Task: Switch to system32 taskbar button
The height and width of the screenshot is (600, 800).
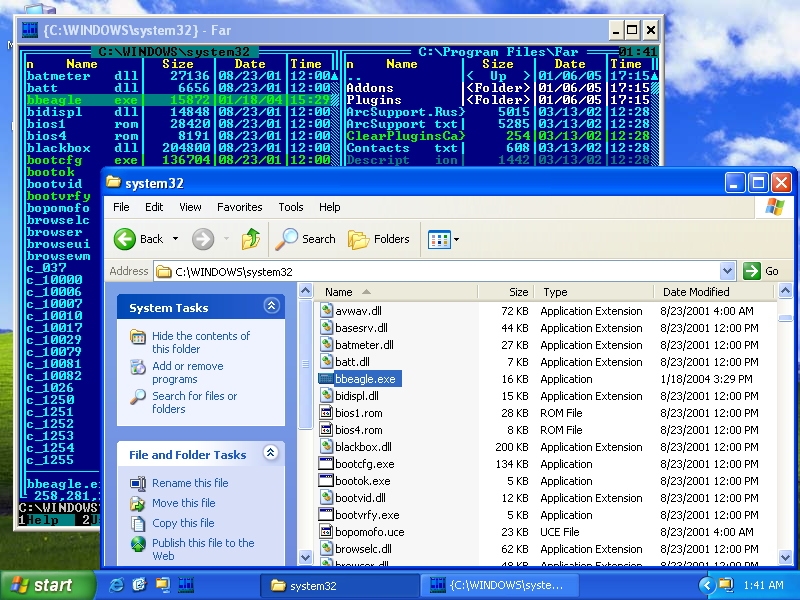Action: pos(339,586)
